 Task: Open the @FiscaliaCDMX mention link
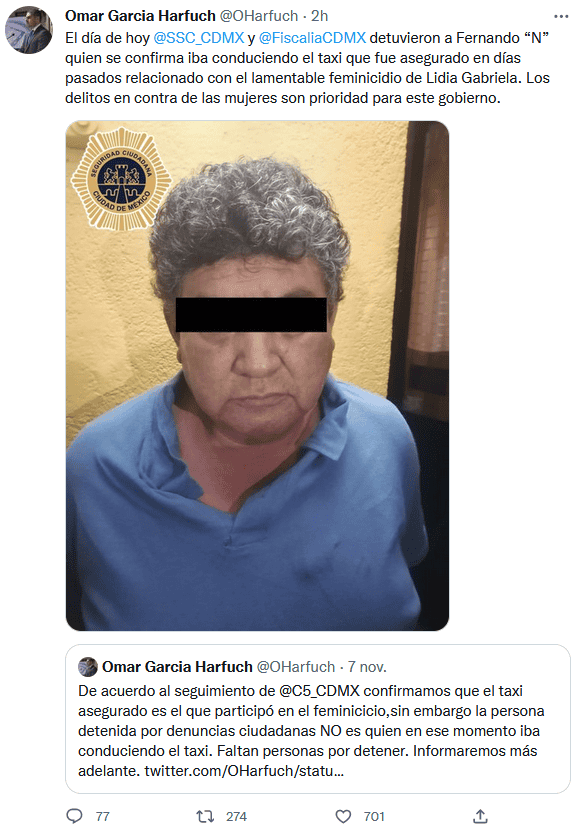click(312, 38)
